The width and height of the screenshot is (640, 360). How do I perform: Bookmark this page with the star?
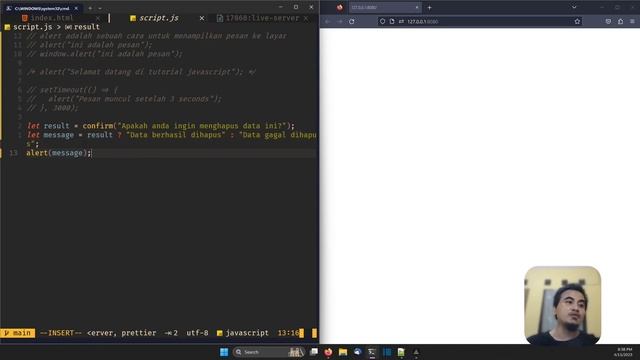pos(577,21)
